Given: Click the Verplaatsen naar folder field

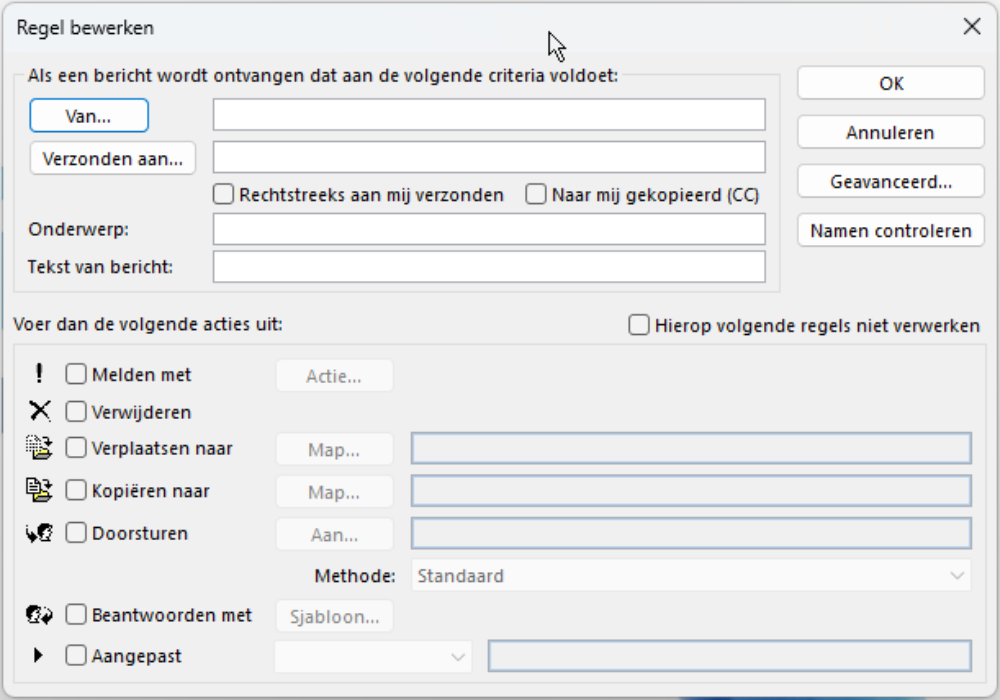Looking at the screenshot, I should tap(691, 448).
